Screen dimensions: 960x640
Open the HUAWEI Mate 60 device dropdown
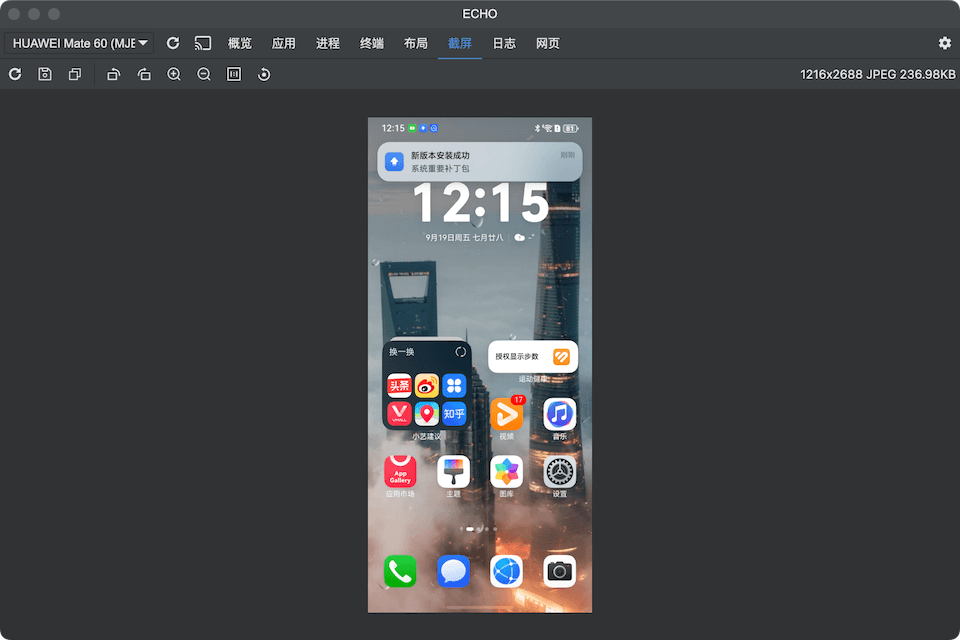[78, 43]
